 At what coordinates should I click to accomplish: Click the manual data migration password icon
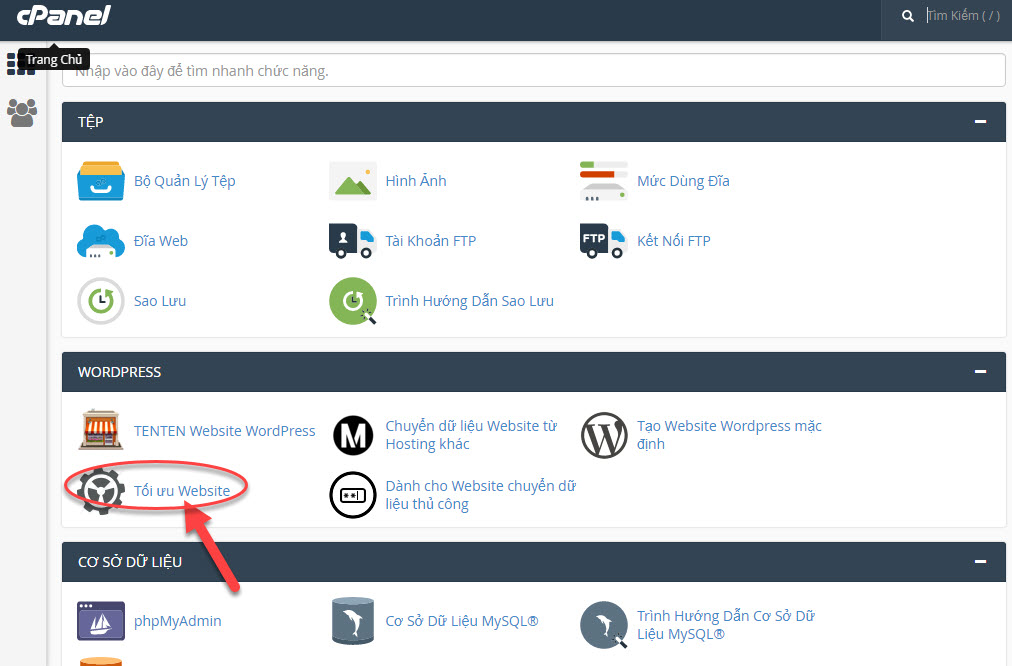coord(353,495)
